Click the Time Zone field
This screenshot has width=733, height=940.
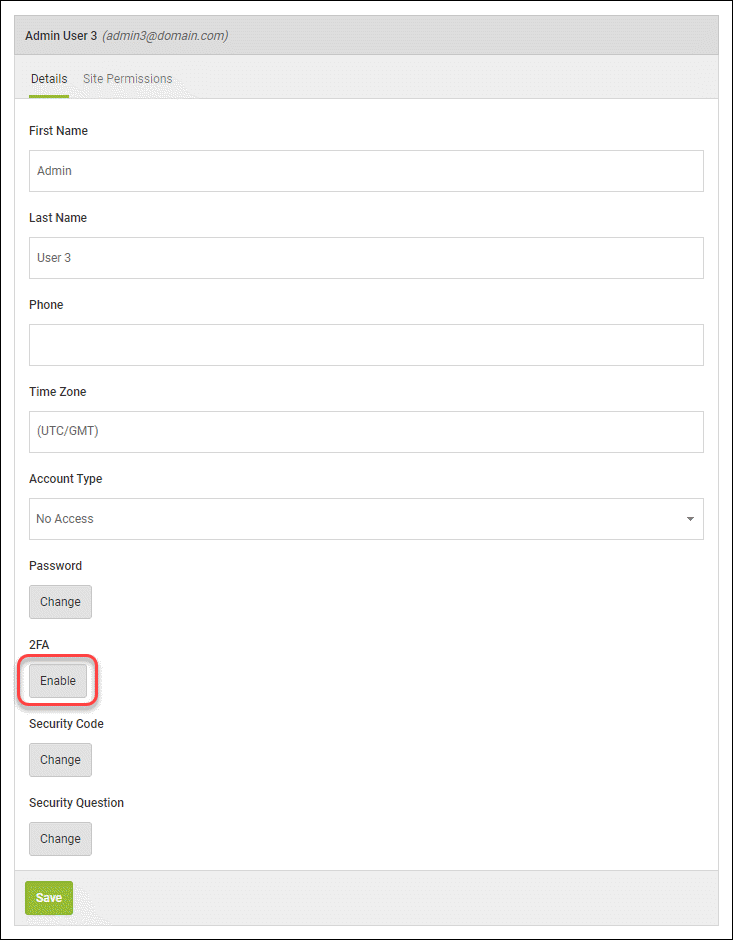[x=366, y=432]
